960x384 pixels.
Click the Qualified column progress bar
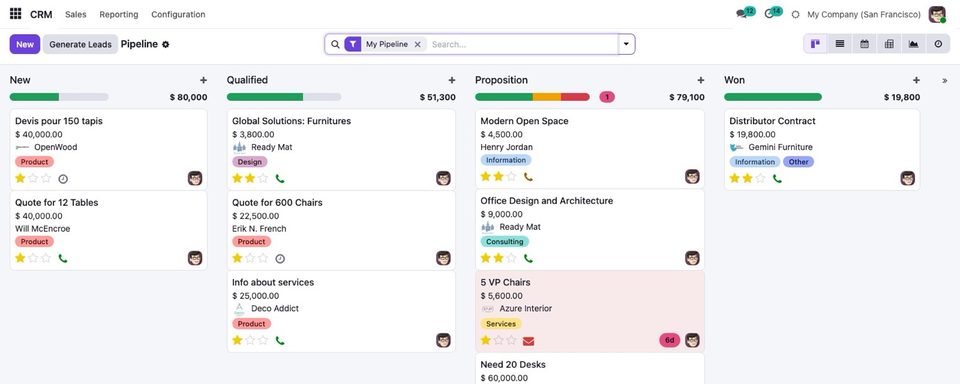click(x=284, y=97)
